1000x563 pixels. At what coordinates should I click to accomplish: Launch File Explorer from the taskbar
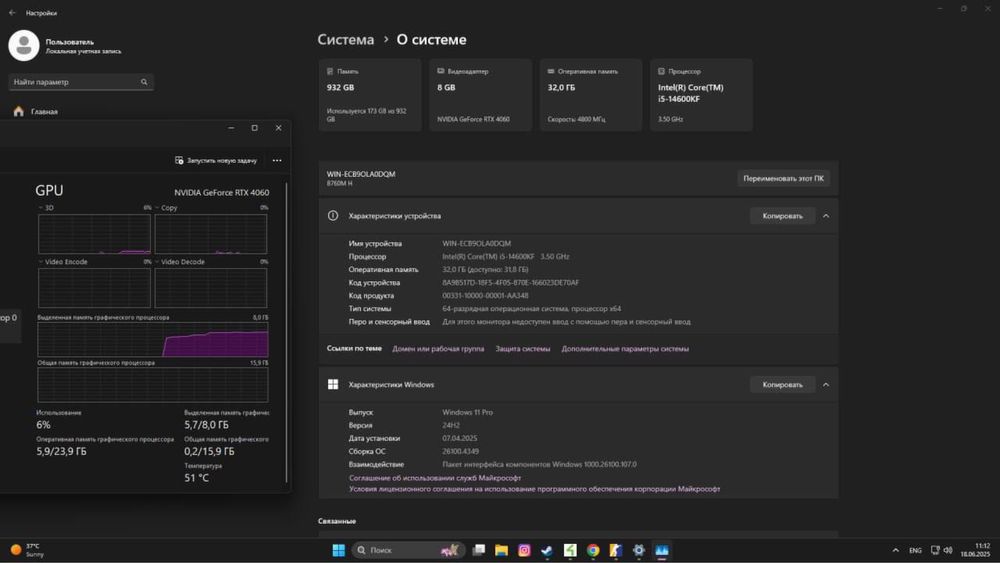[x=501, y=550]
